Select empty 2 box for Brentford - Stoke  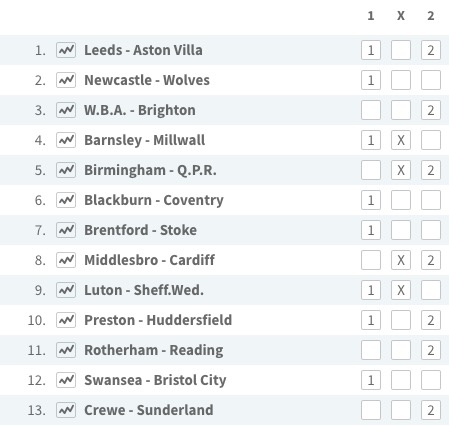coord(431,230)
